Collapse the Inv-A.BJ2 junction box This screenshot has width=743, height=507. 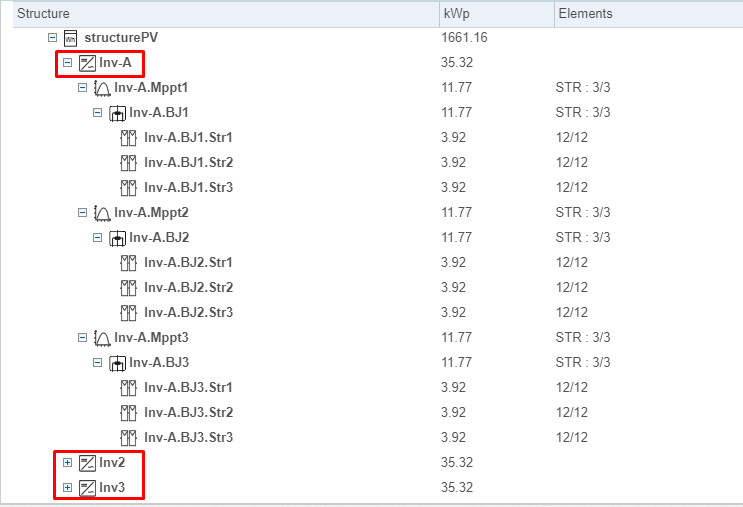[x=98, y=237]
